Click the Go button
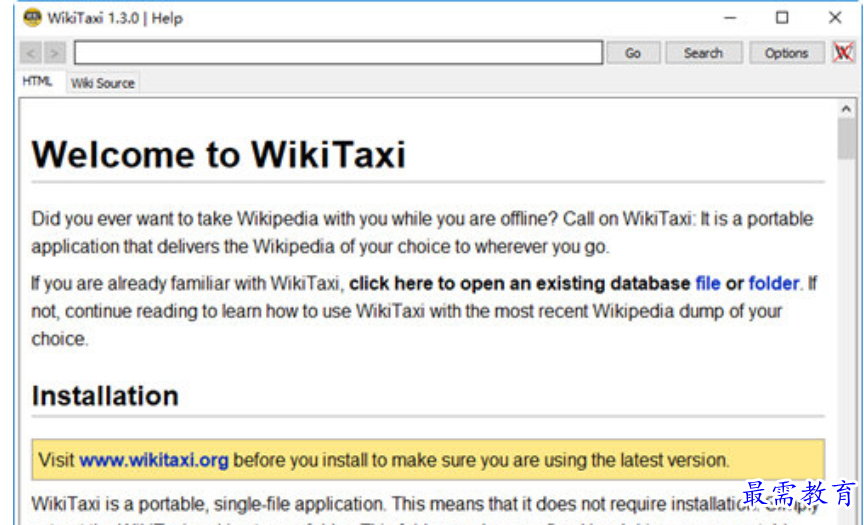864x525 pixels. coord(633,53)
